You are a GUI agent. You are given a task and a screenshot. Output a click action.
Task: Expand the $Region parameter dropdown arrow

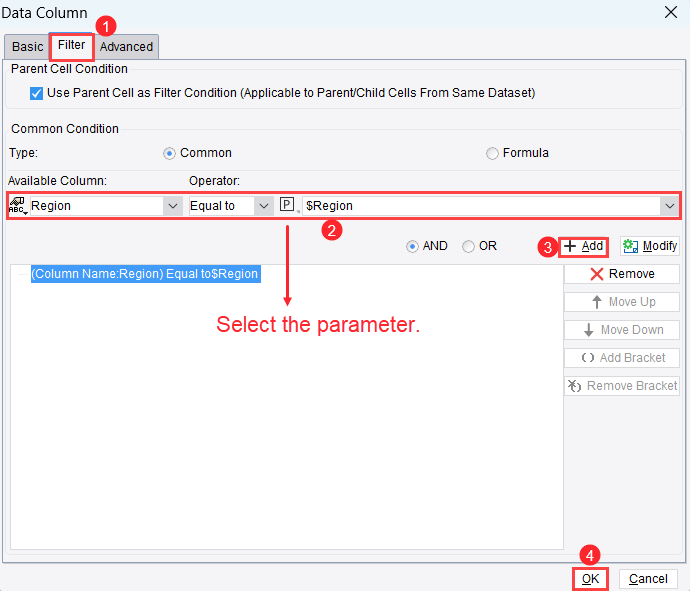(670, 206)
